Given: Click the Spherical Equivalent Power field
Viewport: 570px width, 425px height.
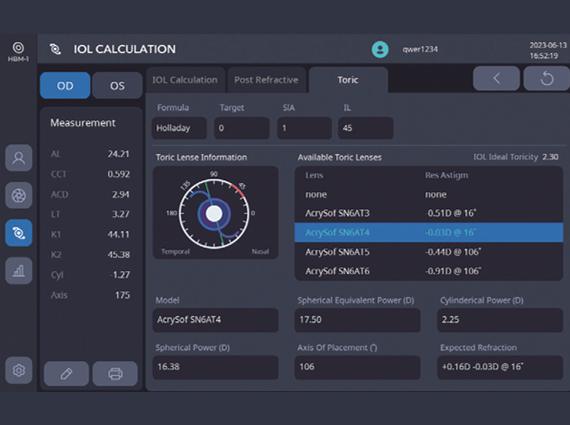Looking at the screenshot, I should click(358, 320).
